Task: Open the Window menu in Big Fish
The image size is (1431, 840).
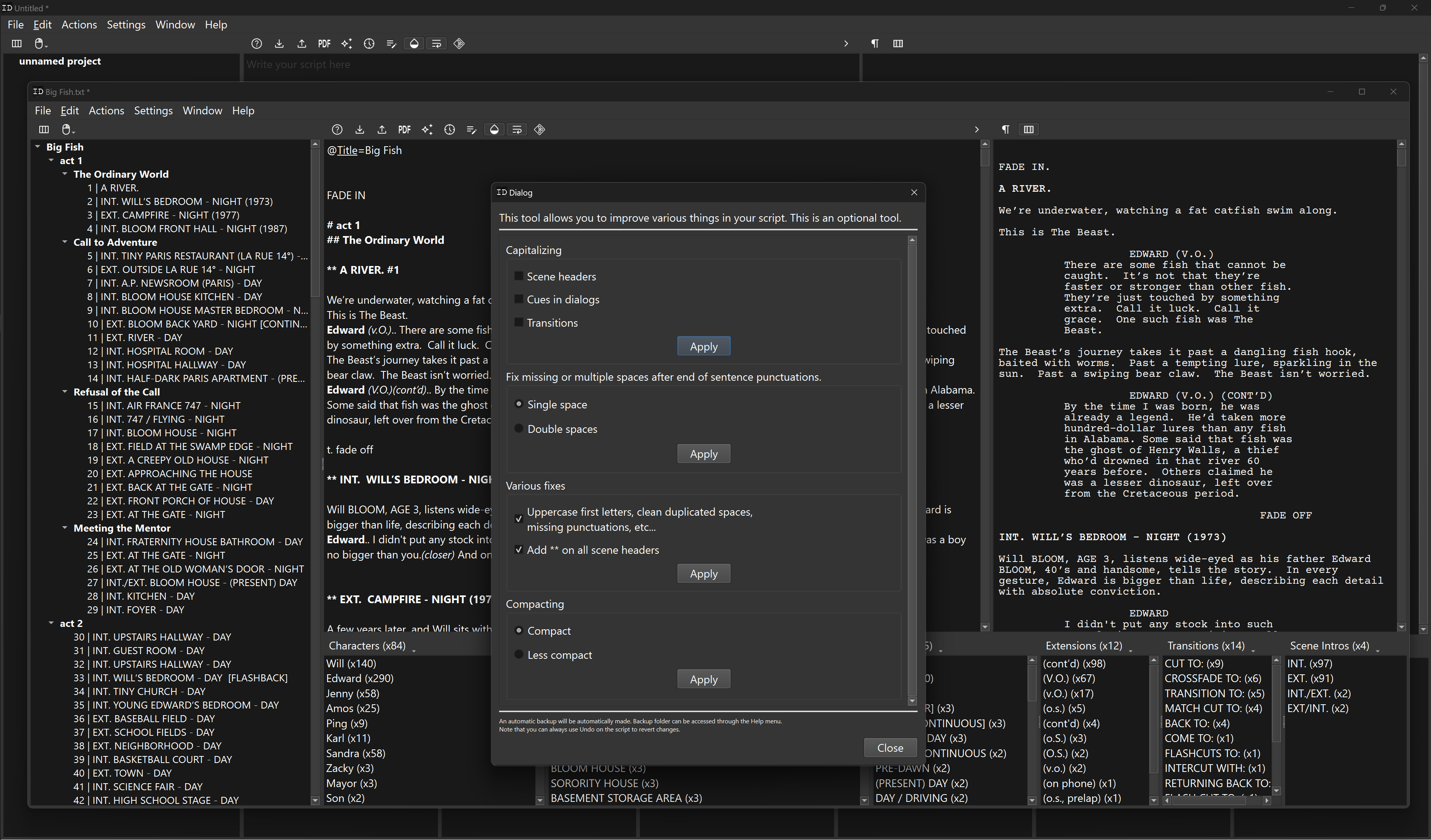Action: pos(202,110)
